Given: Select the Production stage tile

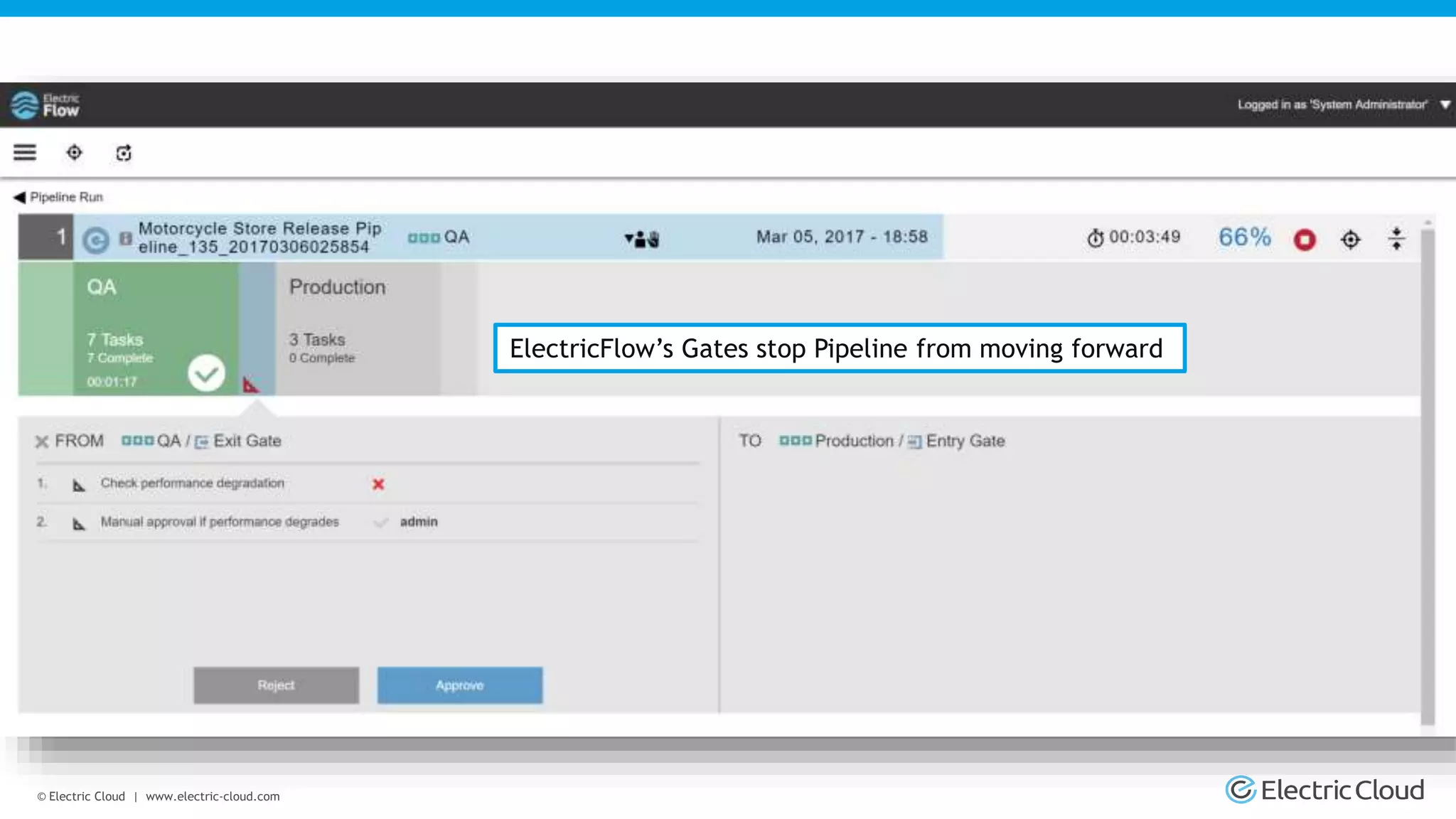Looking at the screenshot, I should [x=357, y=327].
